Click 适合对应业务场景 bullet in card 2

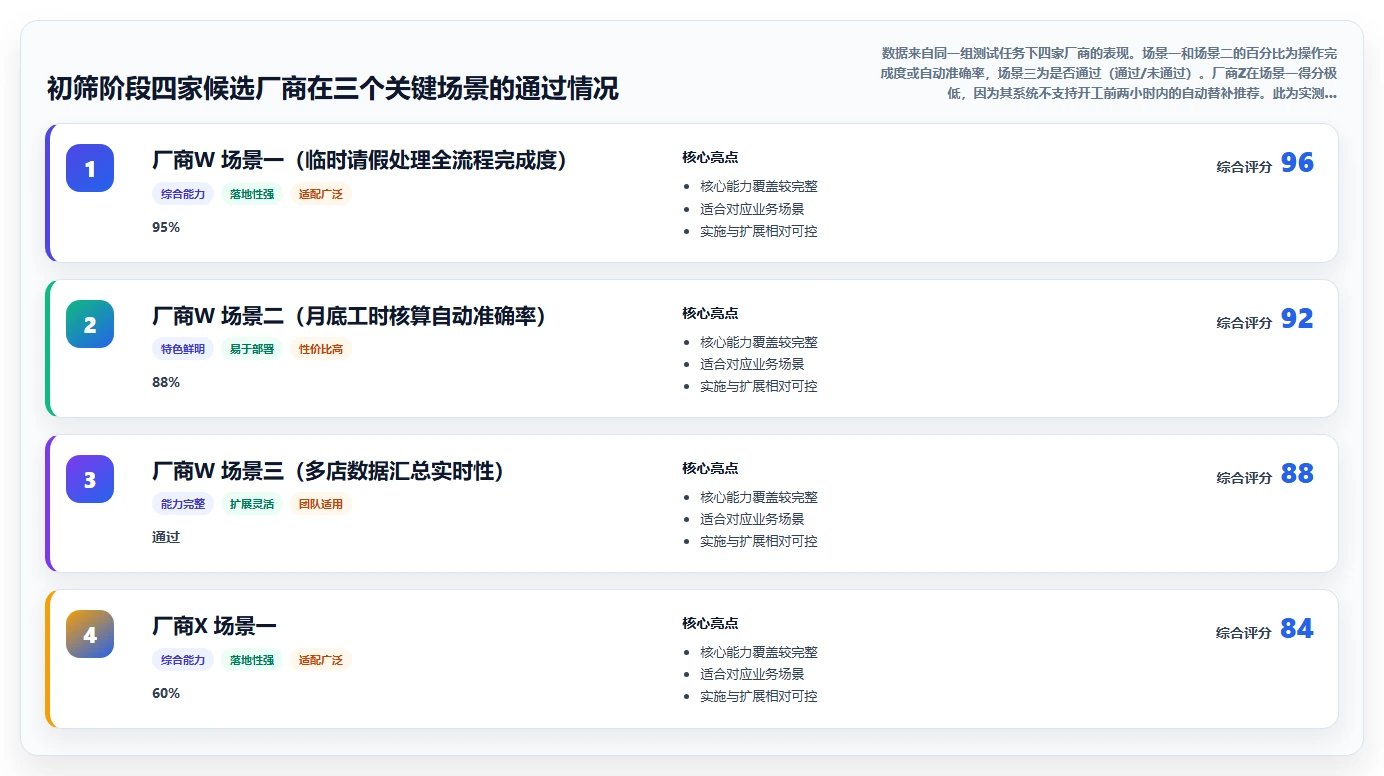[x=752, y=364]
